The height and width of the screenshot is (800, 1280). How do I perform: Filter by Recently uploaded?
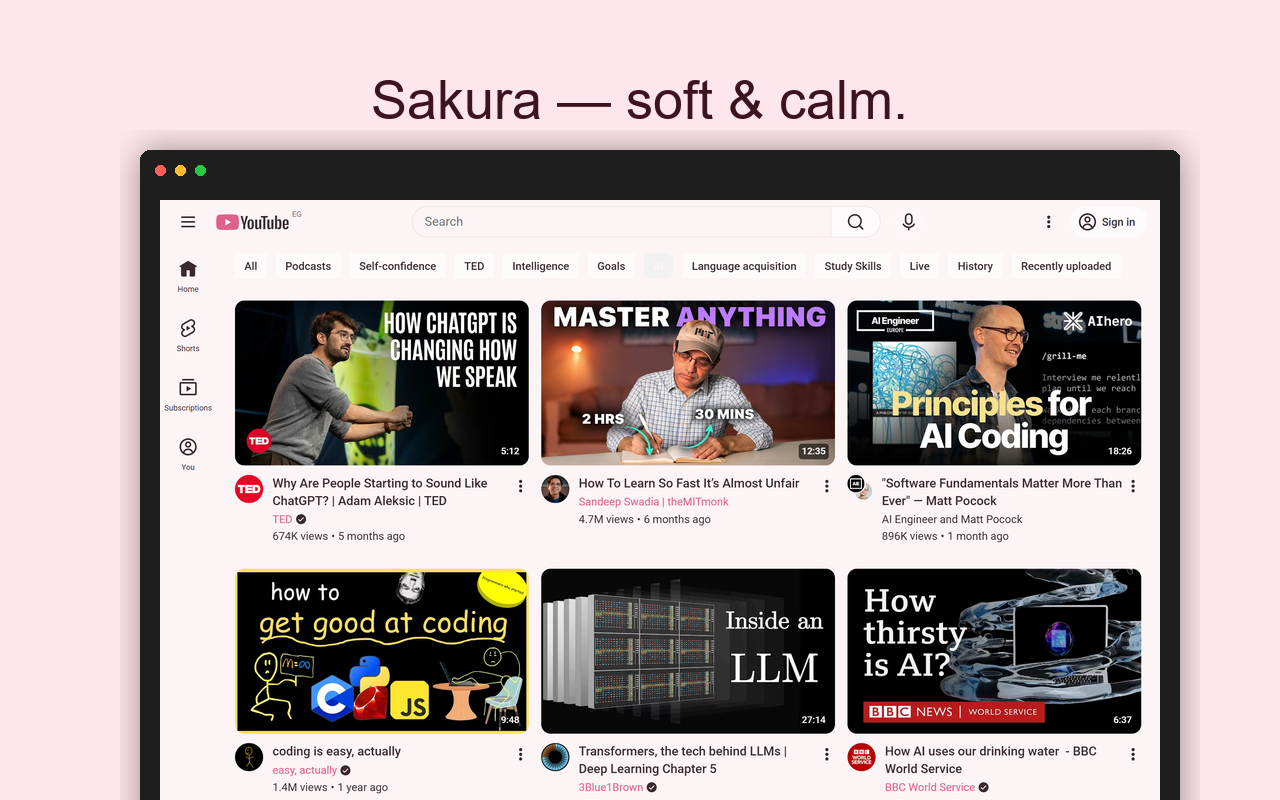(1066, 266)
